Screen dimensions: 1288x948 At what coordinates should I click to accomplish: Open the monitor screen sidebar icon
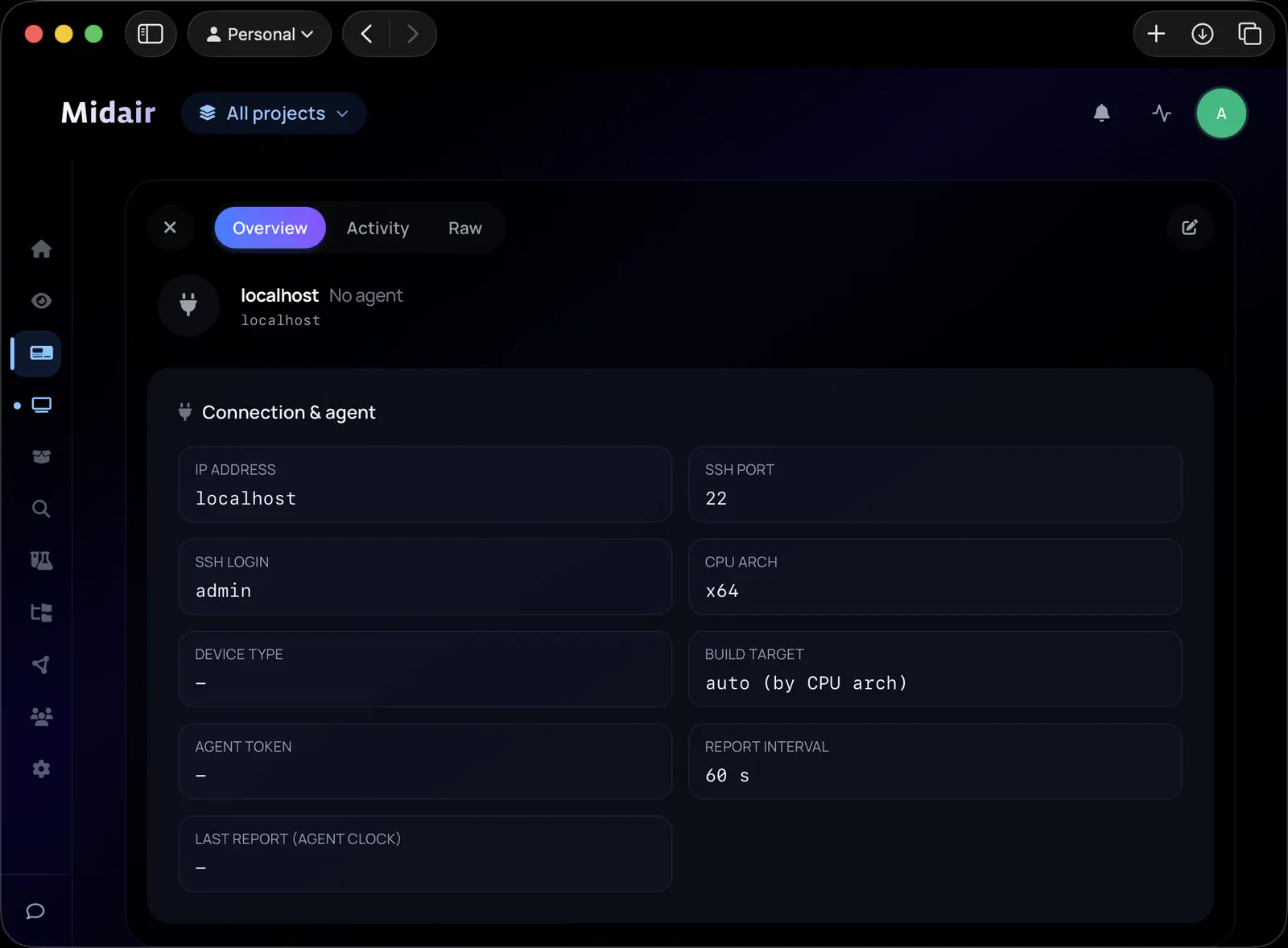pos(41,405)
